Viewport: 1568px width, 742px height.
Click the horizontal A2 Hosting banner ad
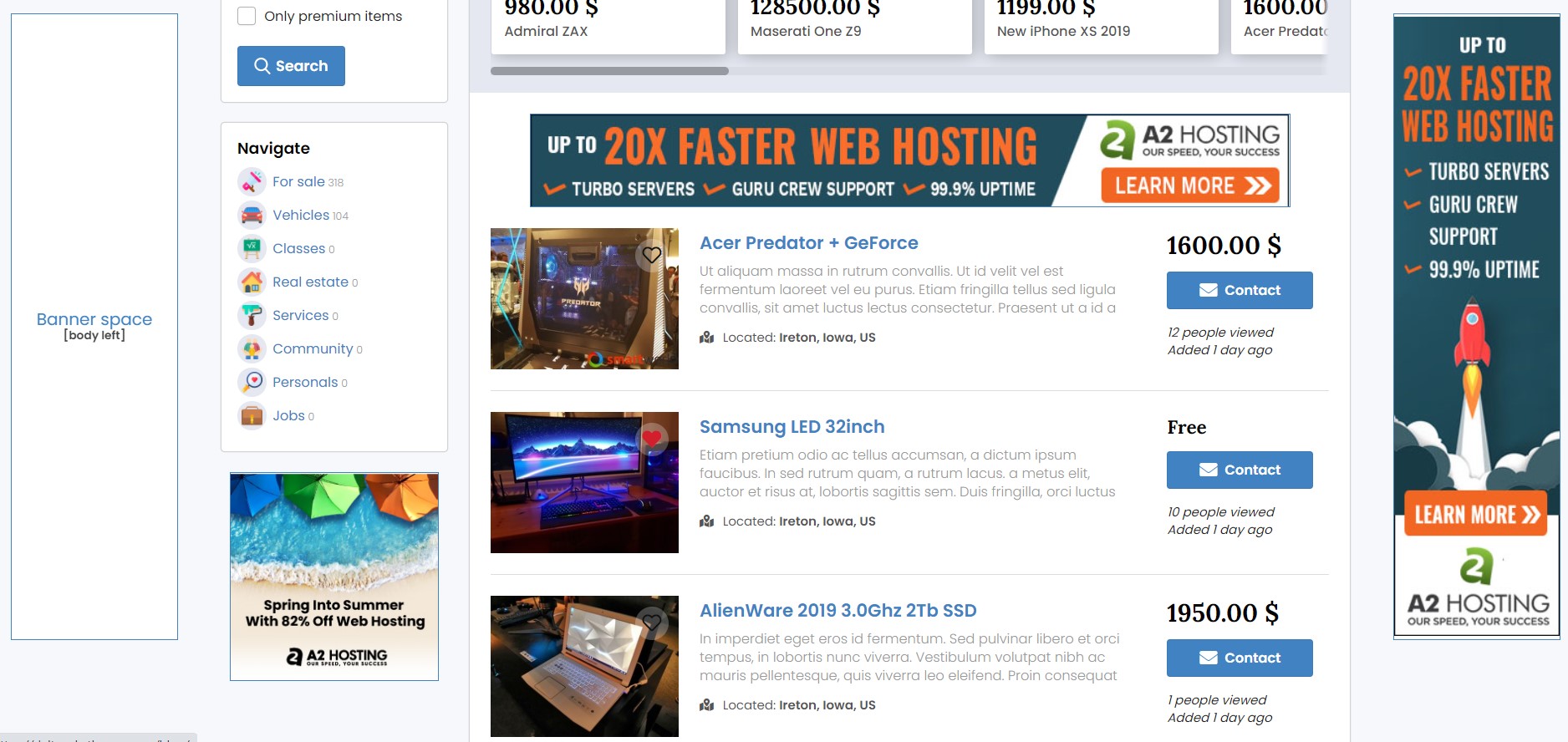[x=909, y=160]
